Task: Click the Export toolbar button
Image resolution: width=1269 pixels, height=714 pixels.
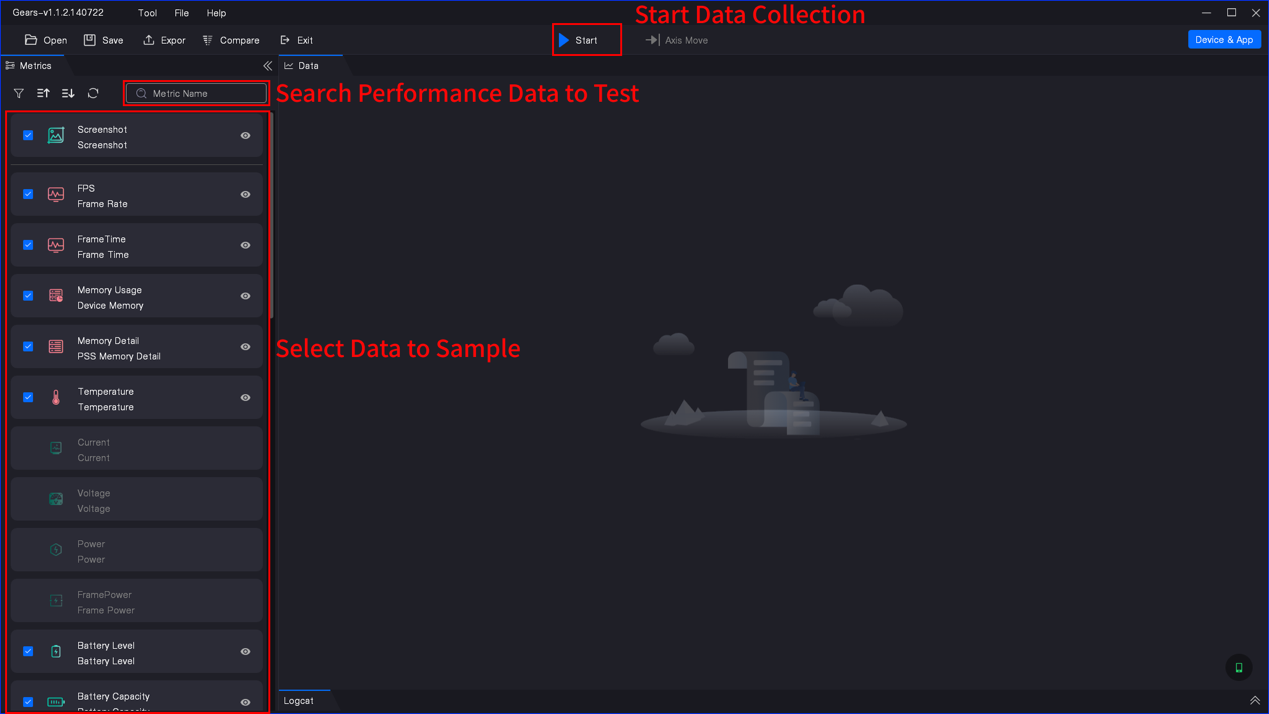Action: click(x=164, y=40)
